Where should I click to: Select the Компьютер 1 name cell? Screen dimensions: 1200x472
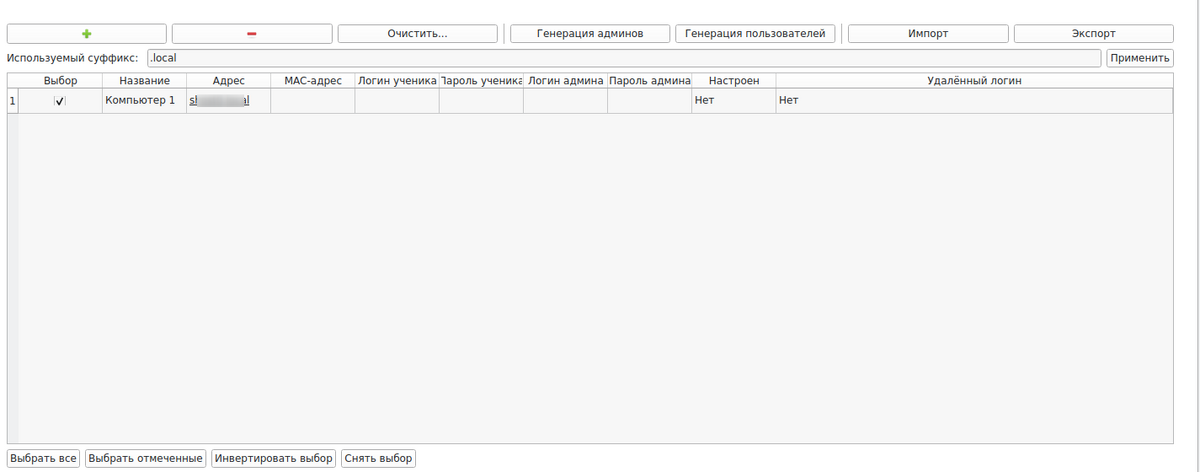tap(144, 101)
